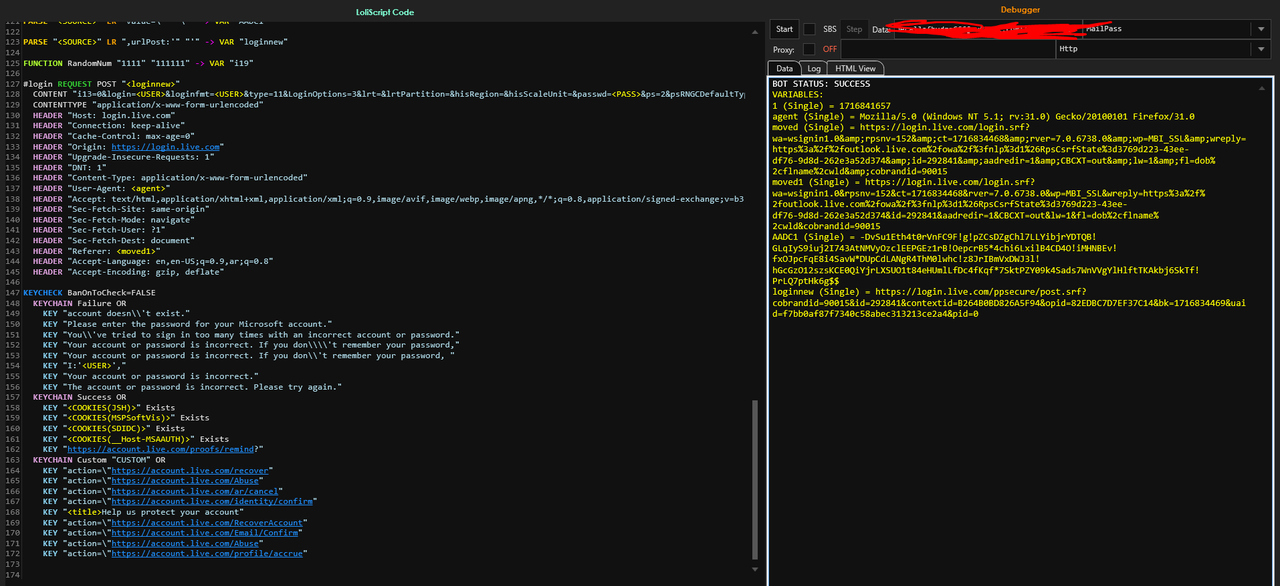
Task: Click the account.live.com/identity/confirm link
Action: (x=212, y=501)
